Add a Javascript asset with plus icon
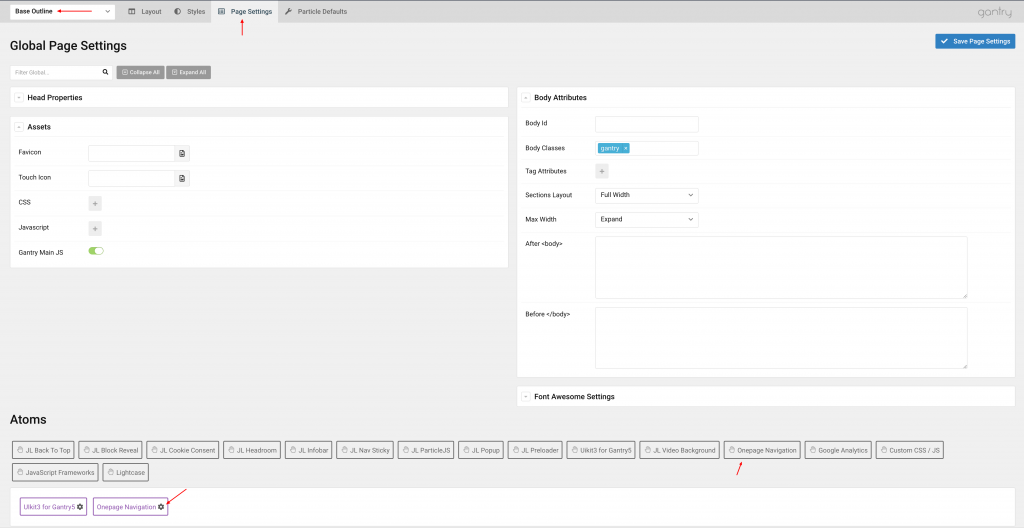The height and width of the screenshot is (528, 1024). 95,228
